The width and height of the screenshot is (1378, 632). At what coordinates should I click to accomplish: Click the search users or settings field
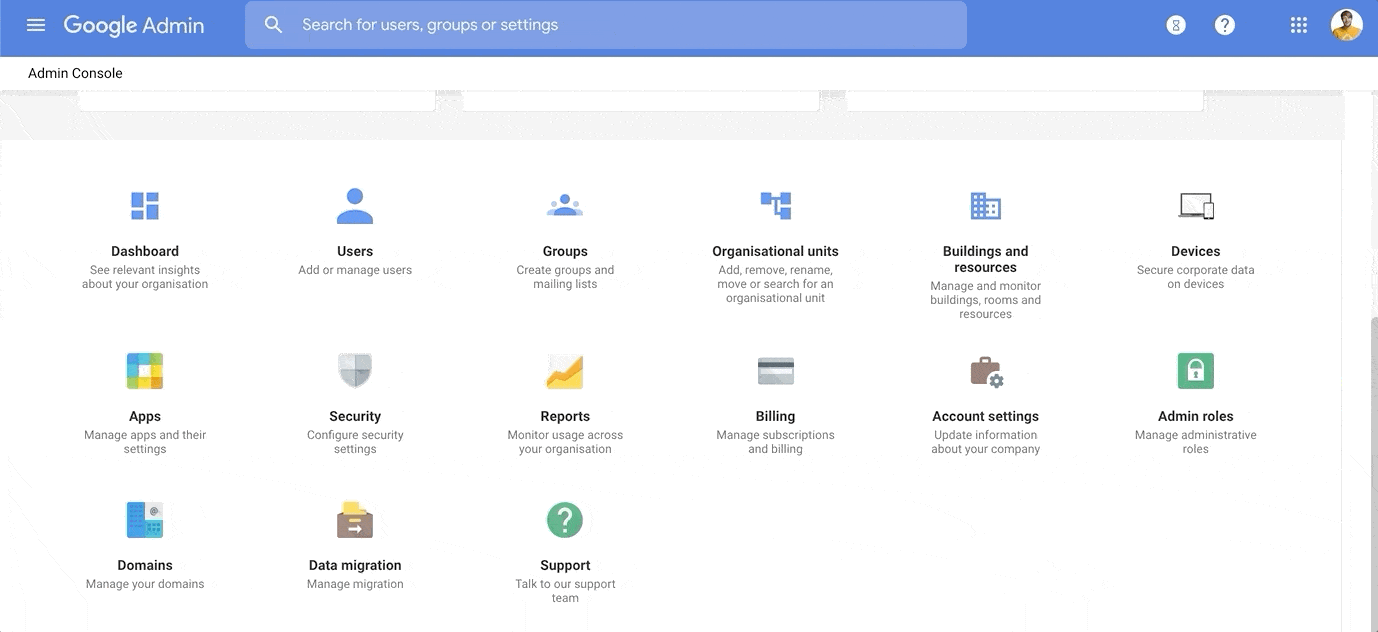605,25
